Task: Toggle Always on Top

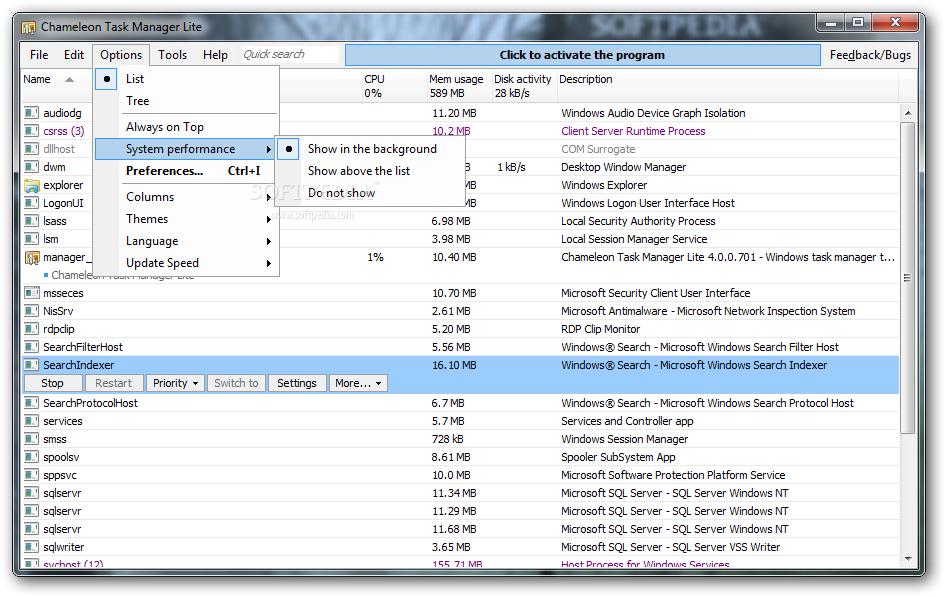Action: tap(187, 127)
